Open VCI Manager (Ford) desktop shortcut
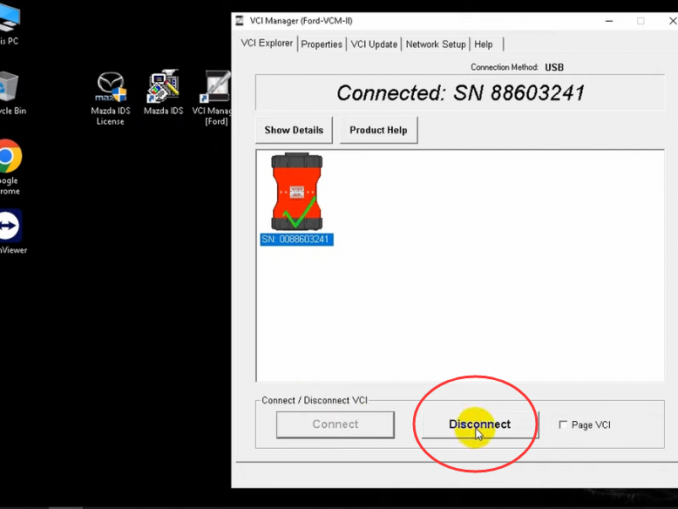Screen dimensions: 678x509 (214, 98)
